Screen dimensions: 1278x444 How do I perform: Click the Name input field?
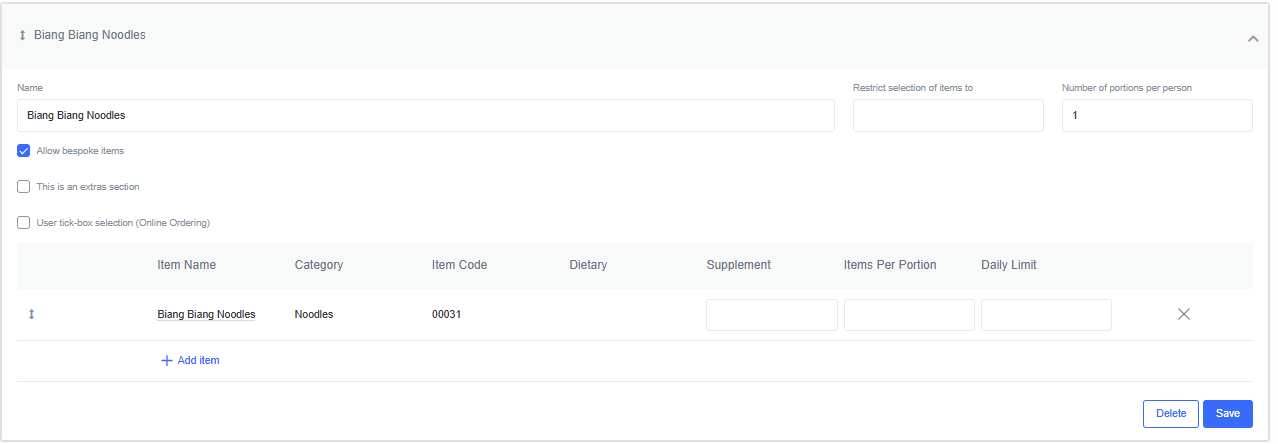click(x=426, y=115)
